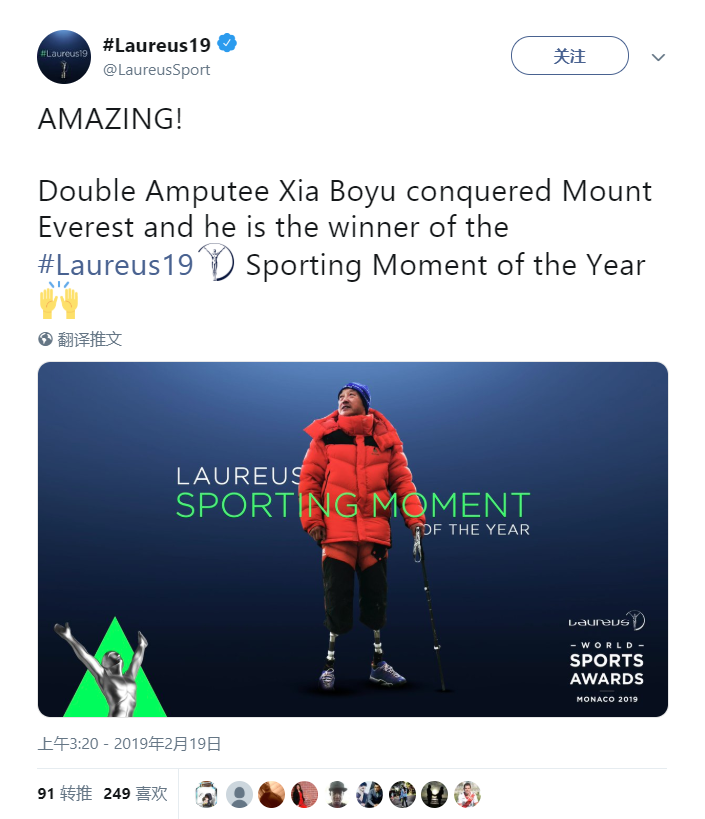Screen dimensions: 705x819
Task: Open the #Laureus19 hashtag in tweet text
Action: click(115, 265)
